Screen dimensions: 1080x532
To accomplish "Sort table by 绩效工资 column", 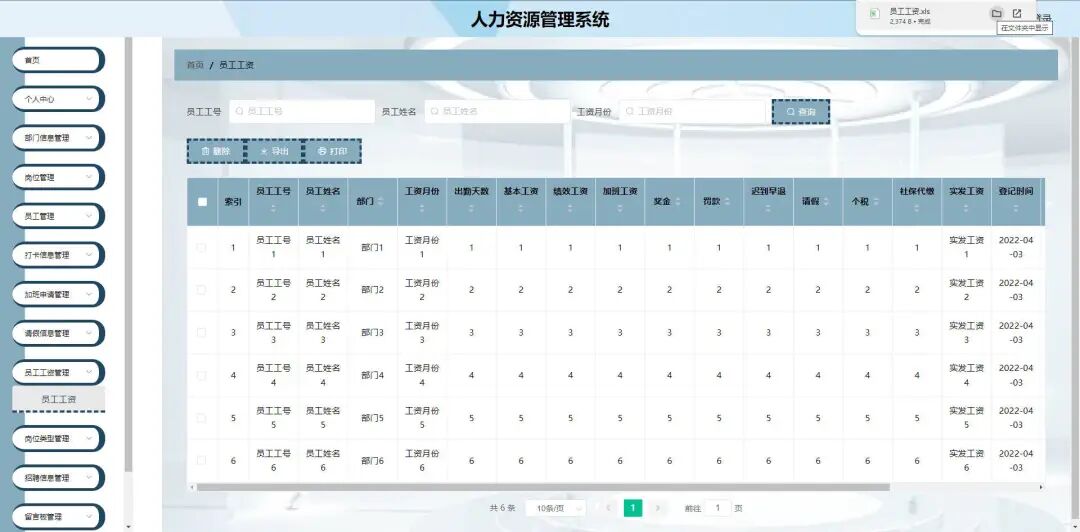I will pyautogui.click(x=570, y=208).
